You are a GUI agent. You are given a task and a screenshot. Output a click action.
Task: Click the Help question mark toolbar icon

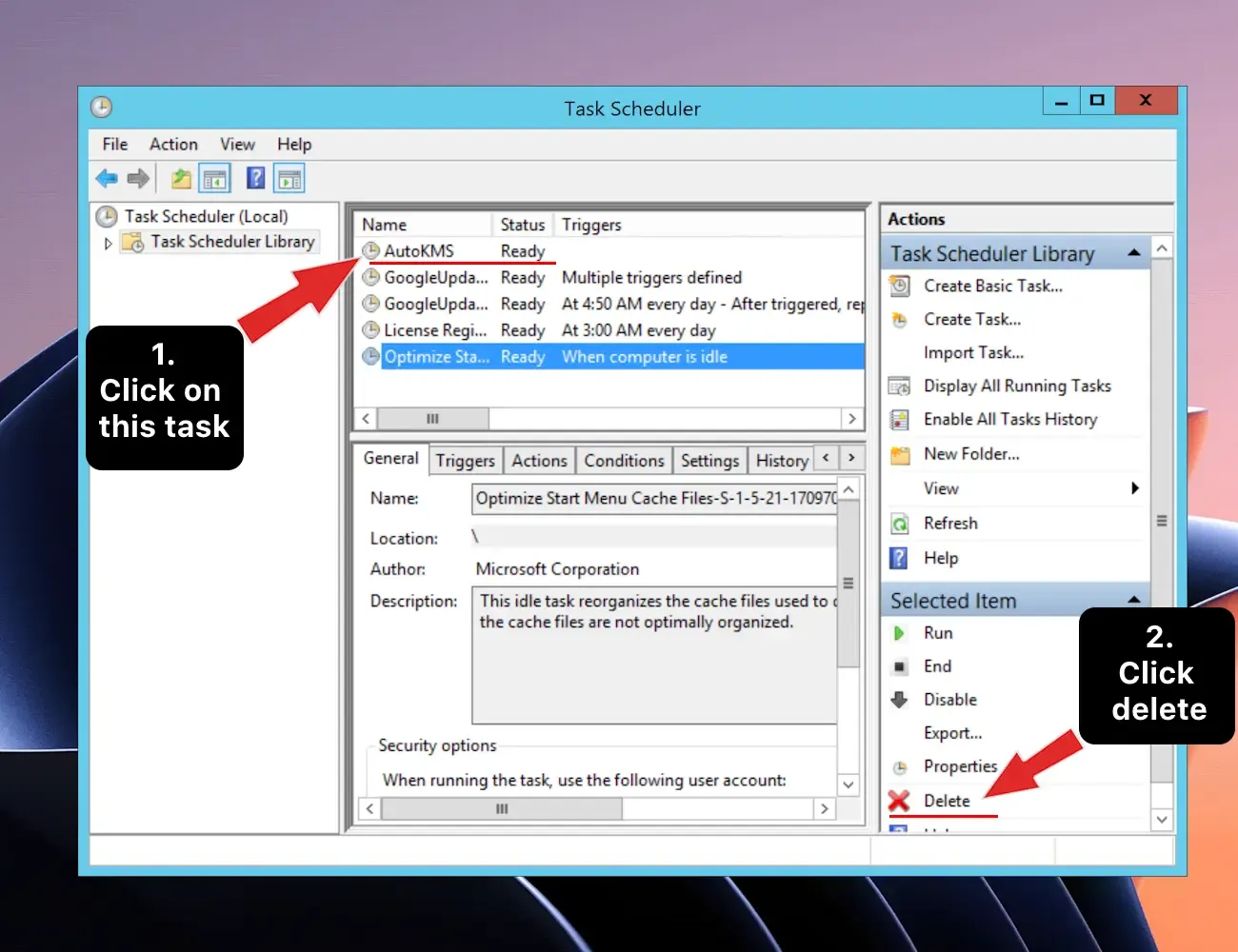(254, 177)
